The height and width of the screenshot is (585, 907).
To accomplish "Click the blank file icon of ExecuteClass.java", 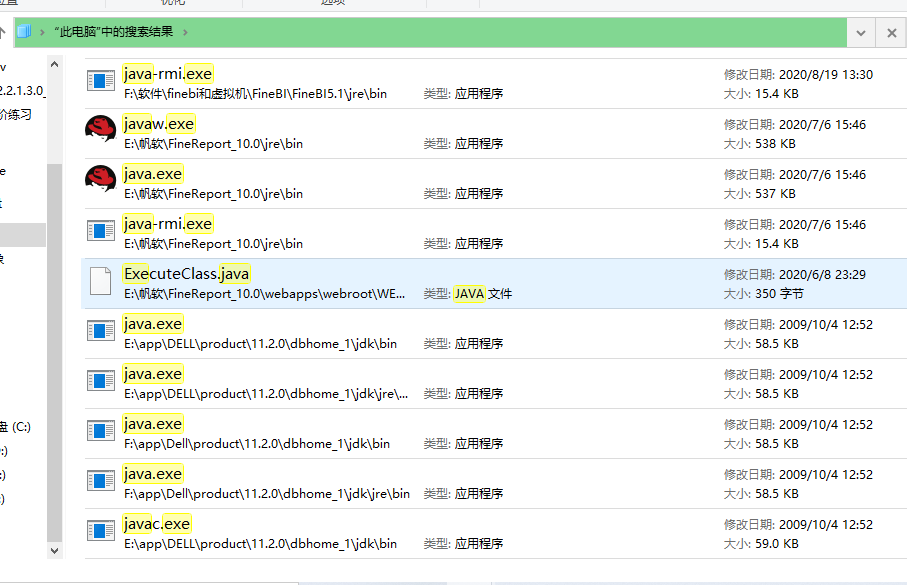I will (x=101, y=281).
